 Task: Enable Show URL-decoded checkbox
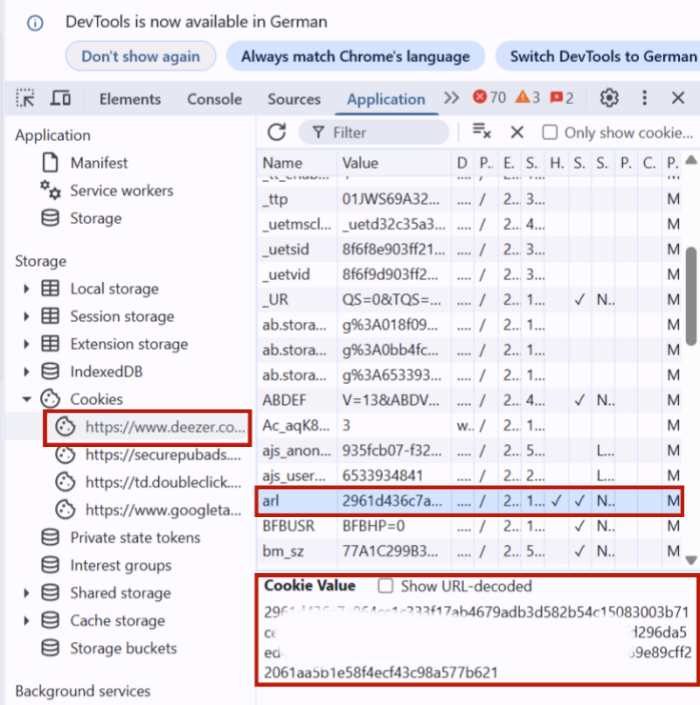385,586
